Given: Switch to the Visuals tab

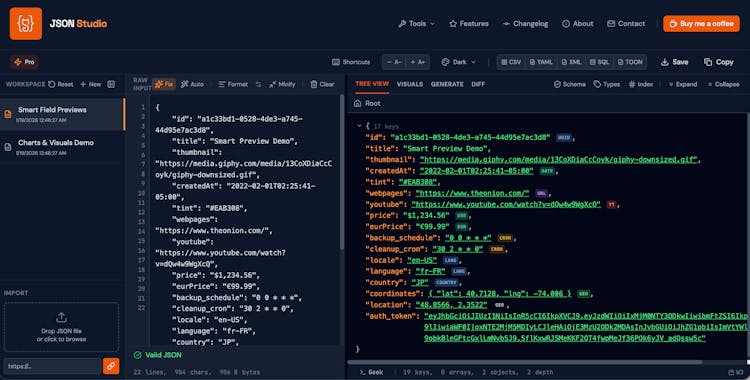Looking at the screenshot, I should (x=410, y=84).
